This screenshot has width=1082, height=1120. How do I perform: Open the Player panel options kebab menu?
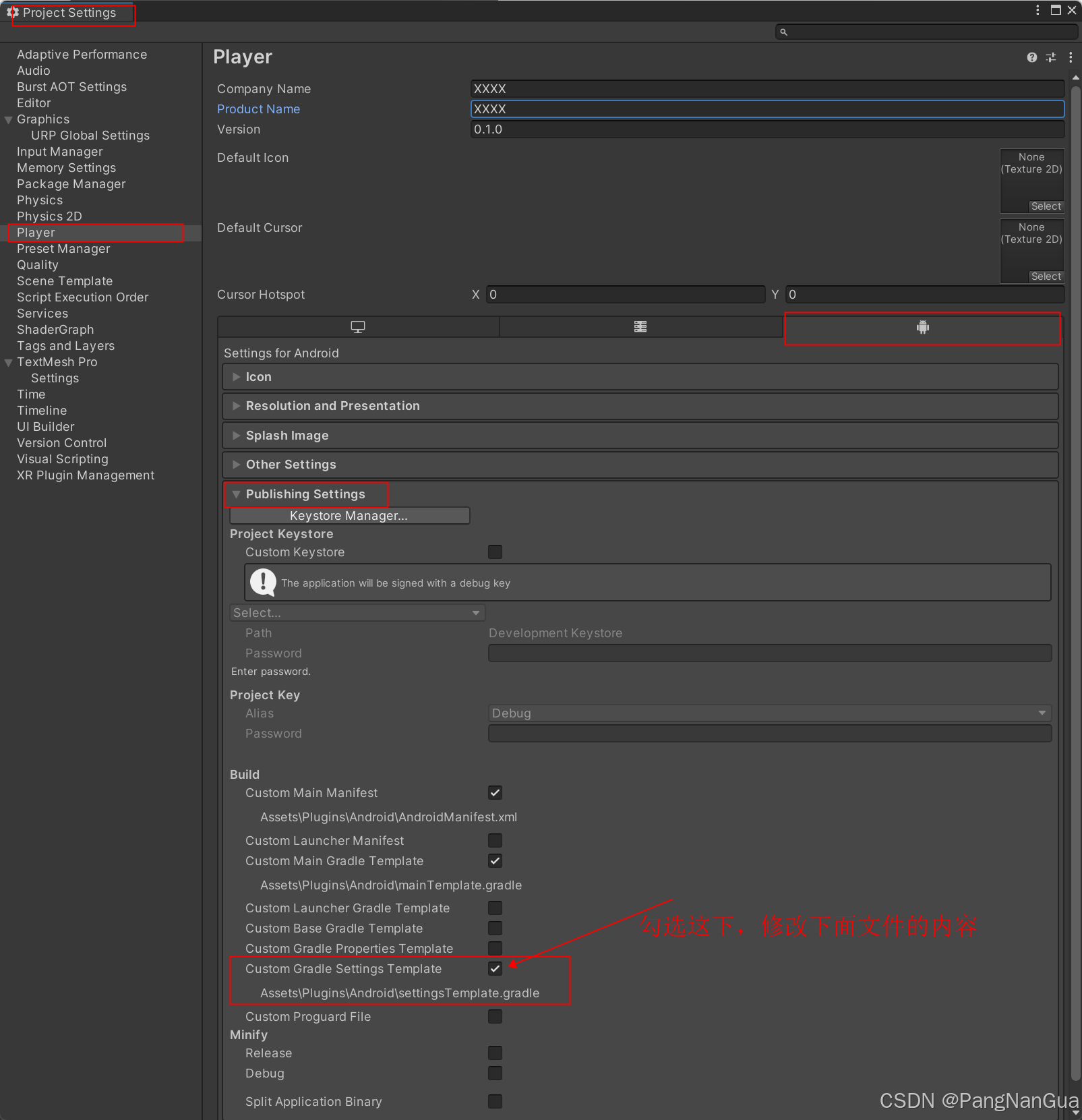(1071, 57)
